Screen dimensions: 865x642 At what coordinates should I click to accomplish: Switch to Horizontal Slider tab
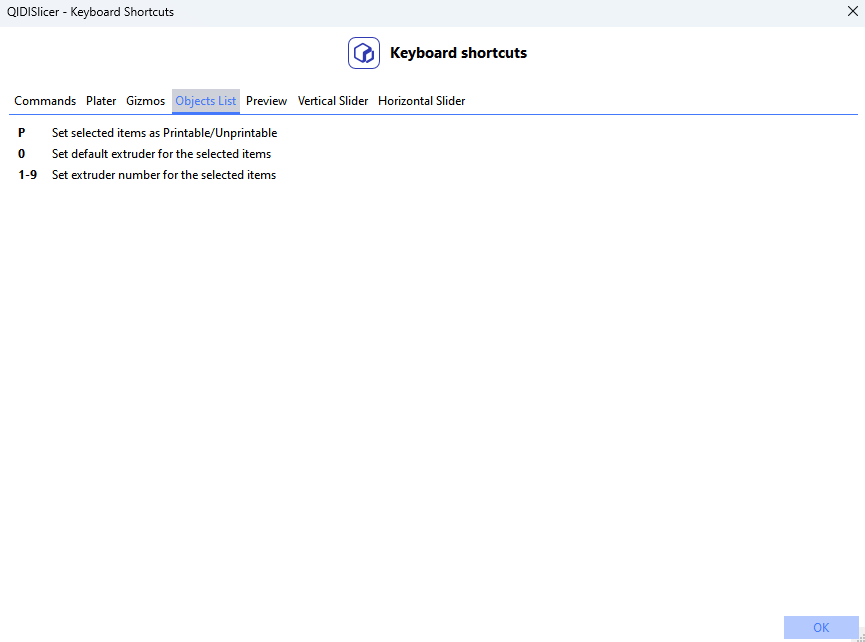(x=421, y=101)
